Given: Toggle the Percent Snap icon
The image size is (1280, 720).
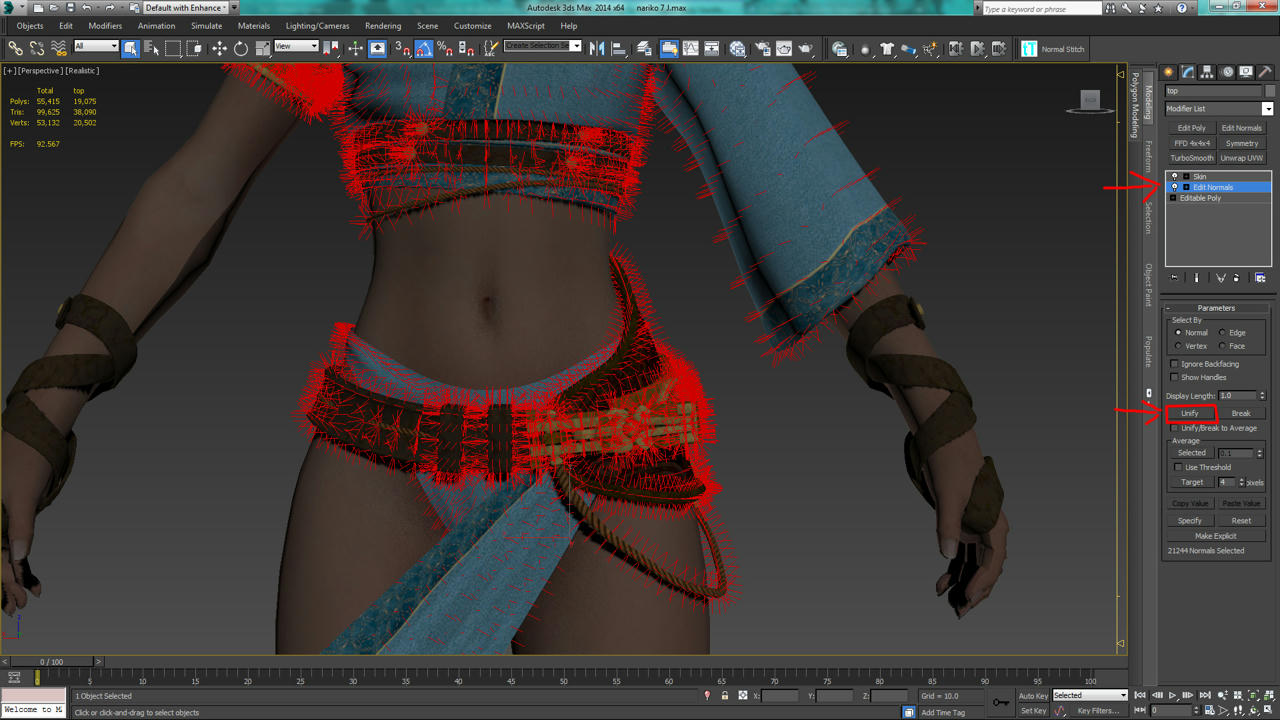Looking at the screenshot, I should (x=445, y=48).
